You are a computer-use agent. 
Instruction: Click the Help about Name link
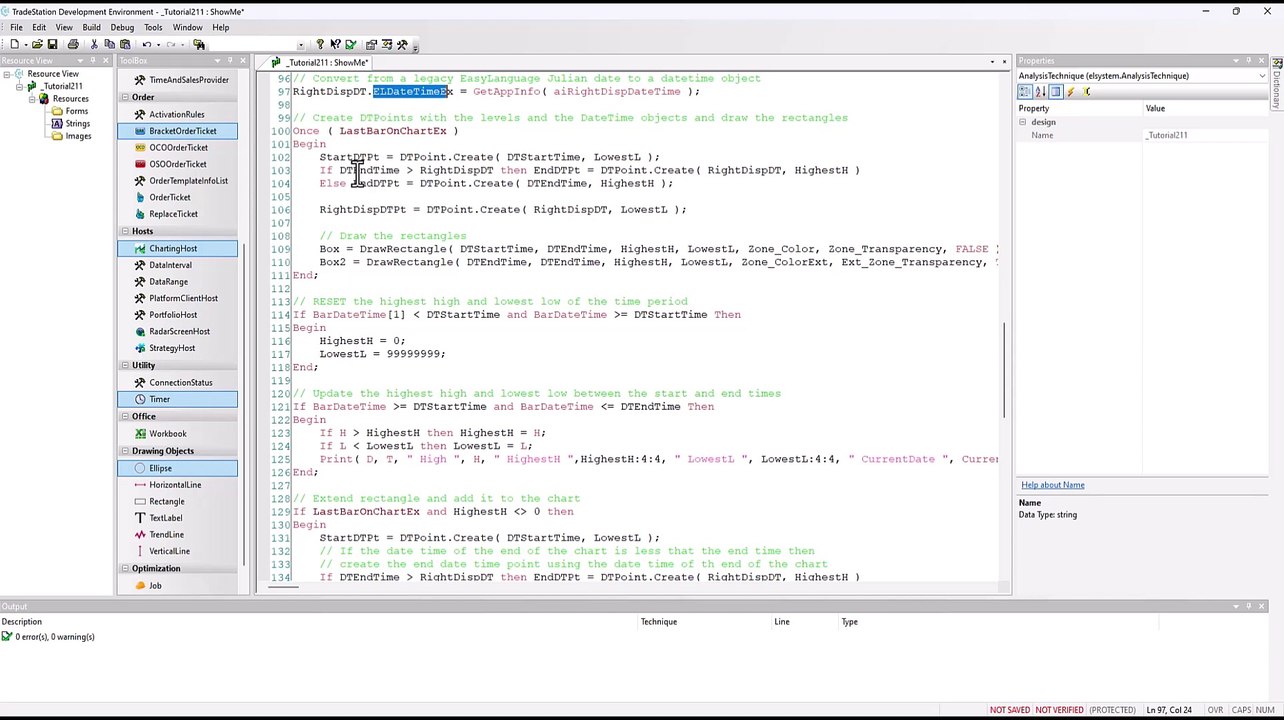[x=1052, y=485]
